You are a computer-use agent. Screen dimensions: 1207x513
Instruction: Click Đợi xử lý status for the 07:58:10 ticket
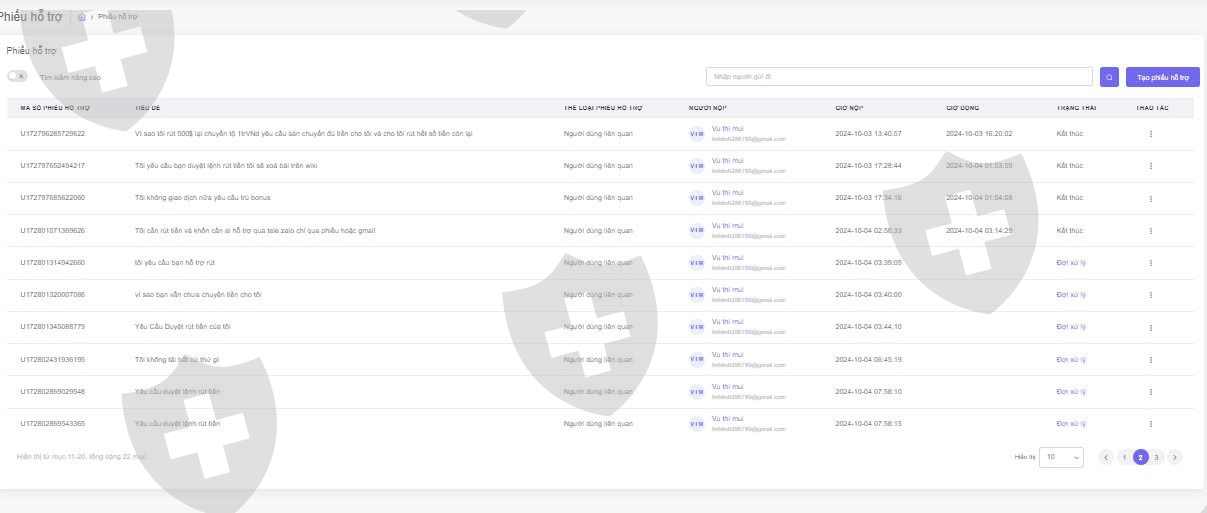1071,392
